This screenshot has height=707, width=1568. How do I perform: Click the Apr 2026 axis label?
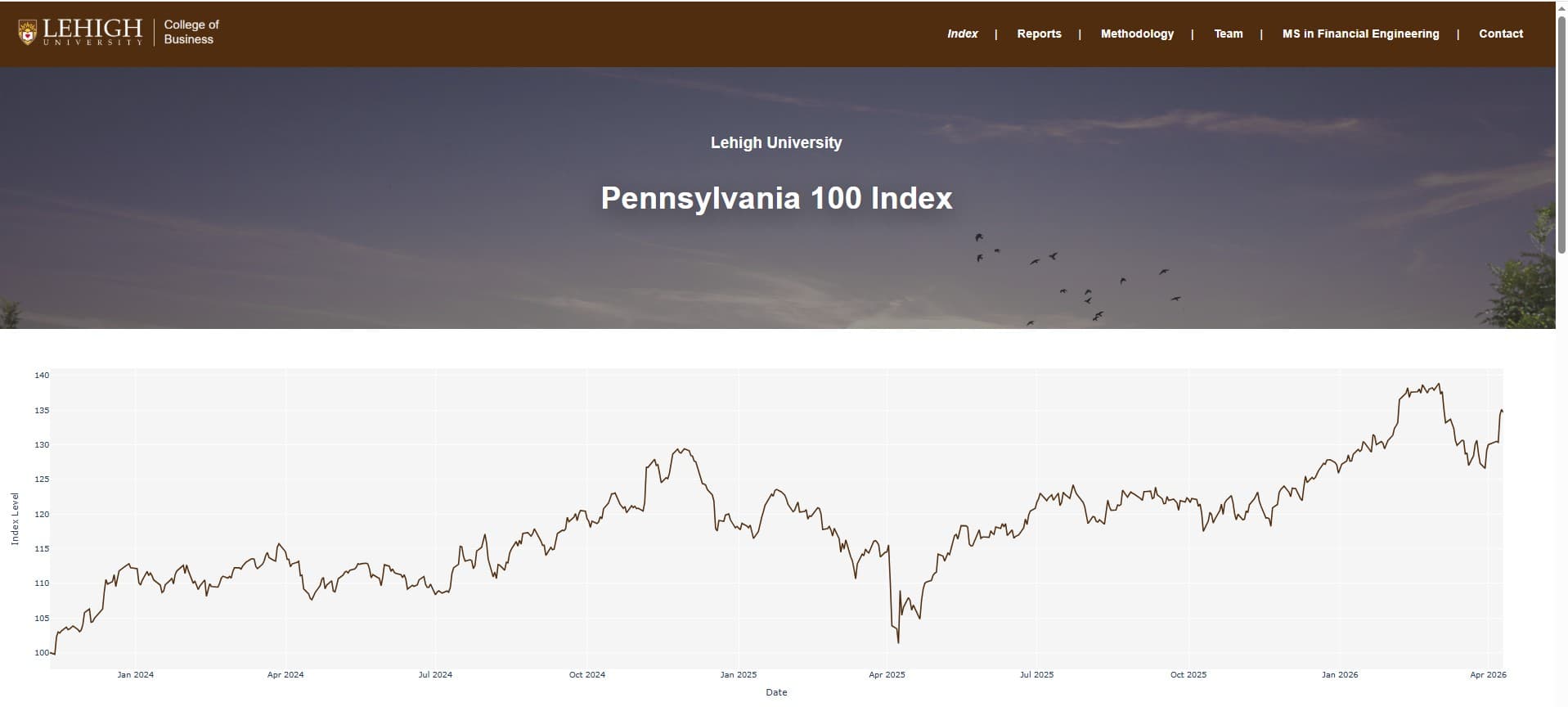click(x=1490, y=674)
